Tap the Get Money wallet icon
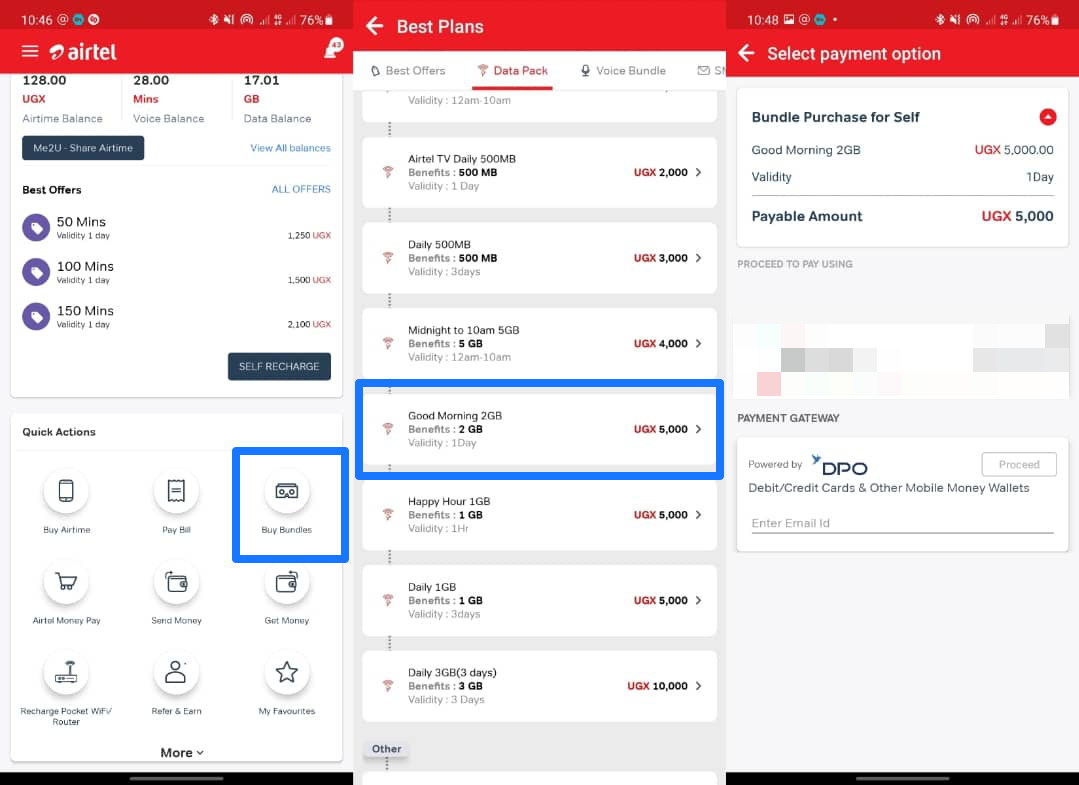The width and height of the screenshot is (1079, 785). pos(287,582)
